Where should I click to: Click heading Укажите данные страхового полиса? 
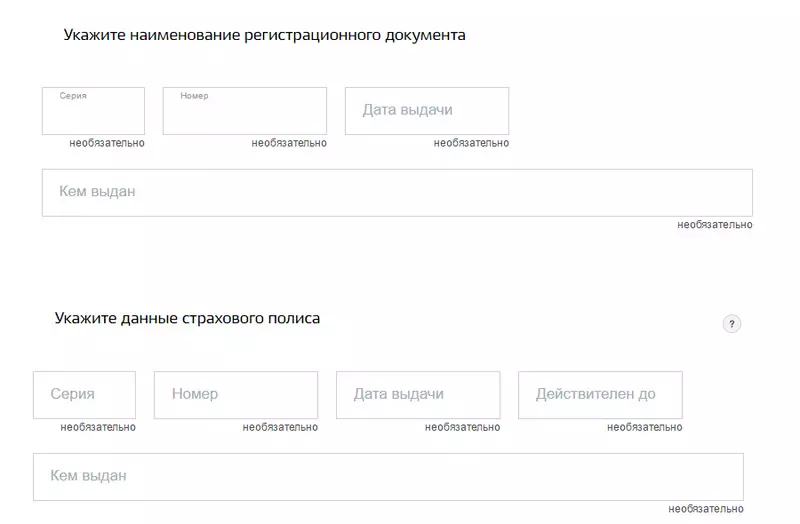click(187, 318)
